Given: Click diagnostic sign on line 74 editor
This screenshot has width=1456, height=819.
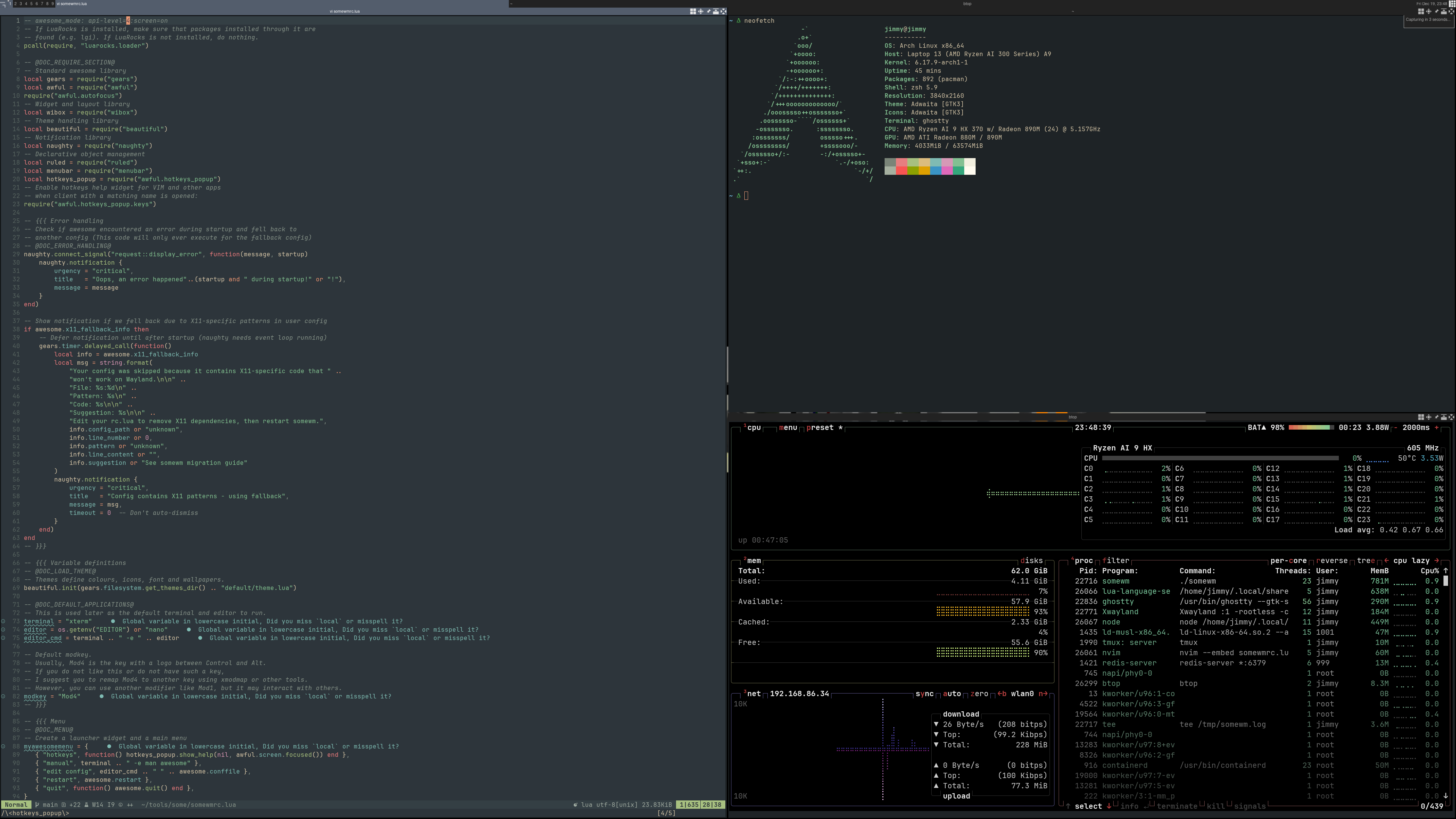Looking at the screenshot, I should tap(3, 630).
